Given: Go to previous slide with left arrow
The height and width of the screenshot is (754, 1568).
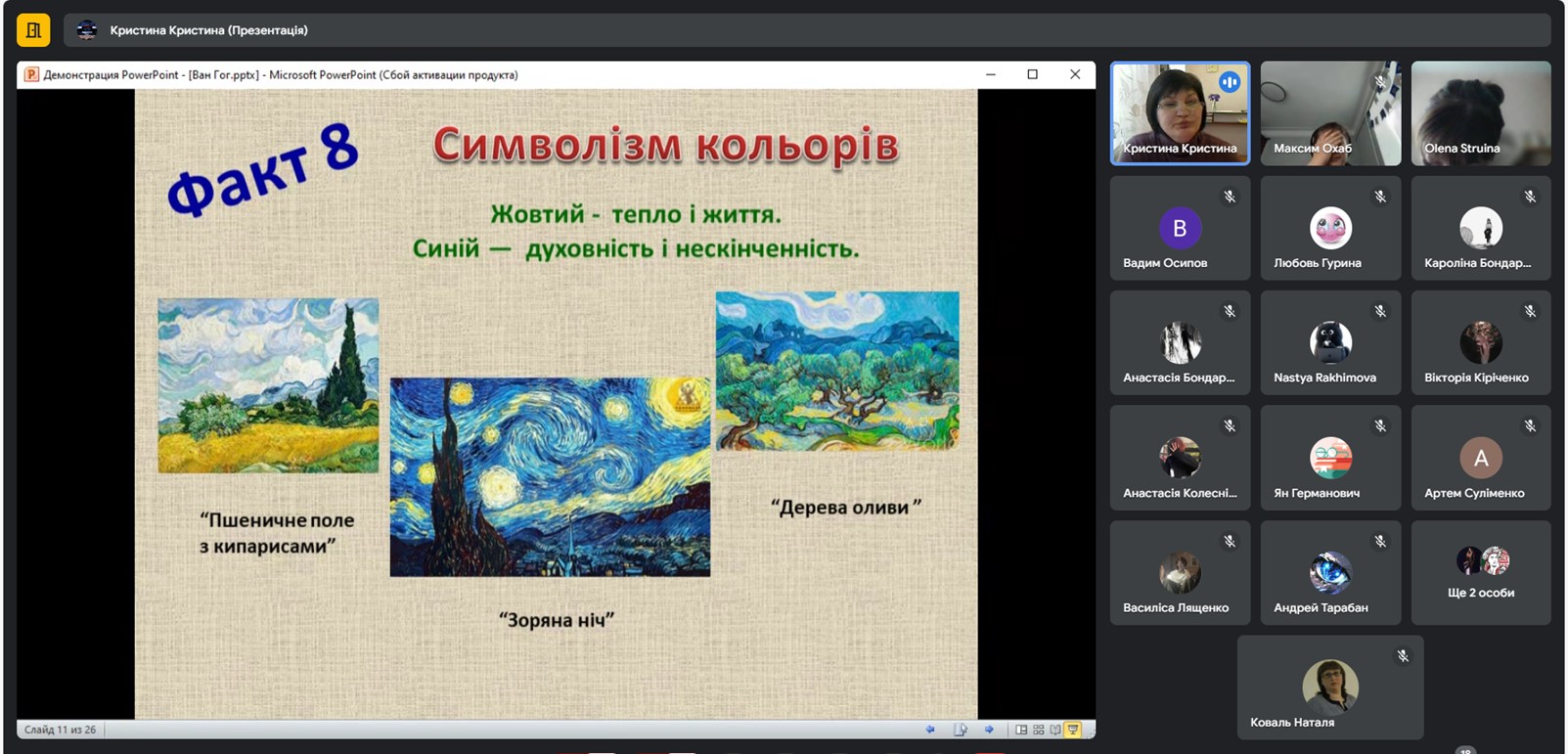Looking at the screenshot, I should [x=930, y=730].
